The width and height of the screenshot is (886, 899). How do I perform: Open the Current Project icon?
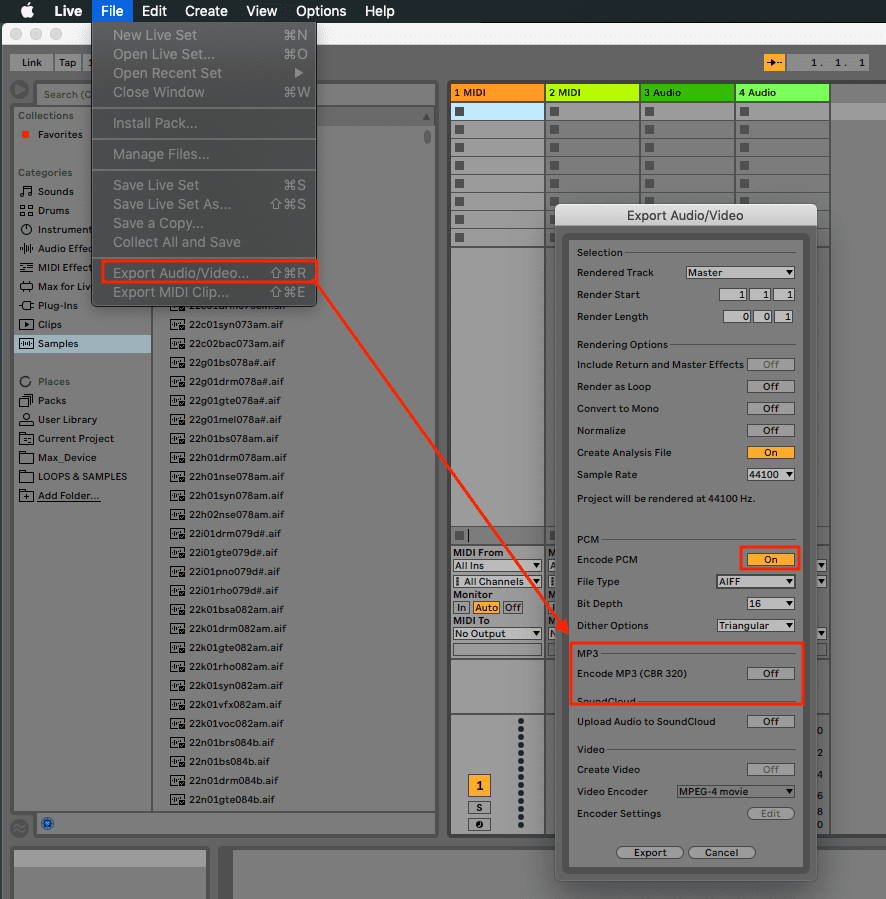[26, 439]
